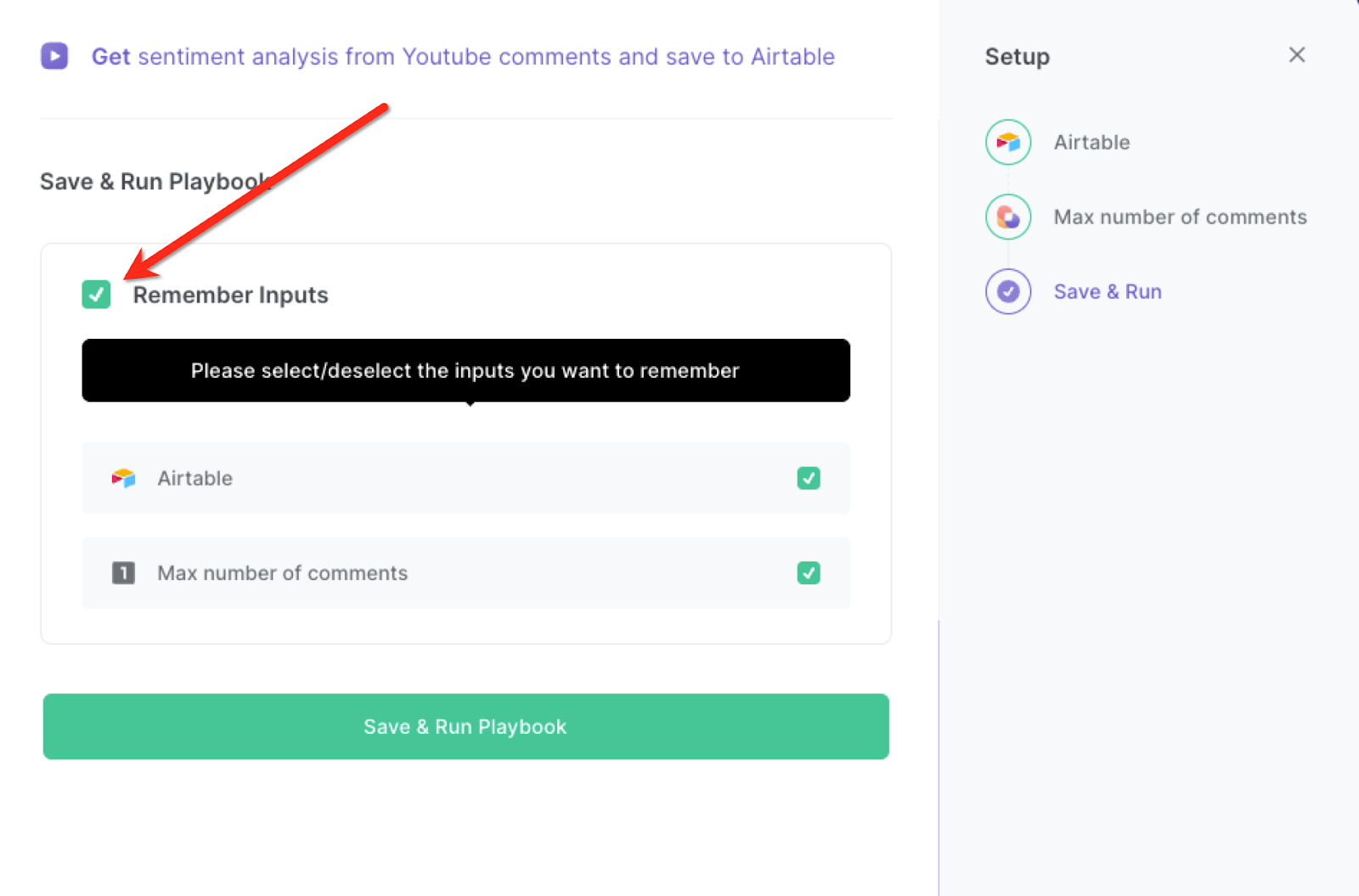Click the green checkmark inside Remember Inputs box

(96, 295)
